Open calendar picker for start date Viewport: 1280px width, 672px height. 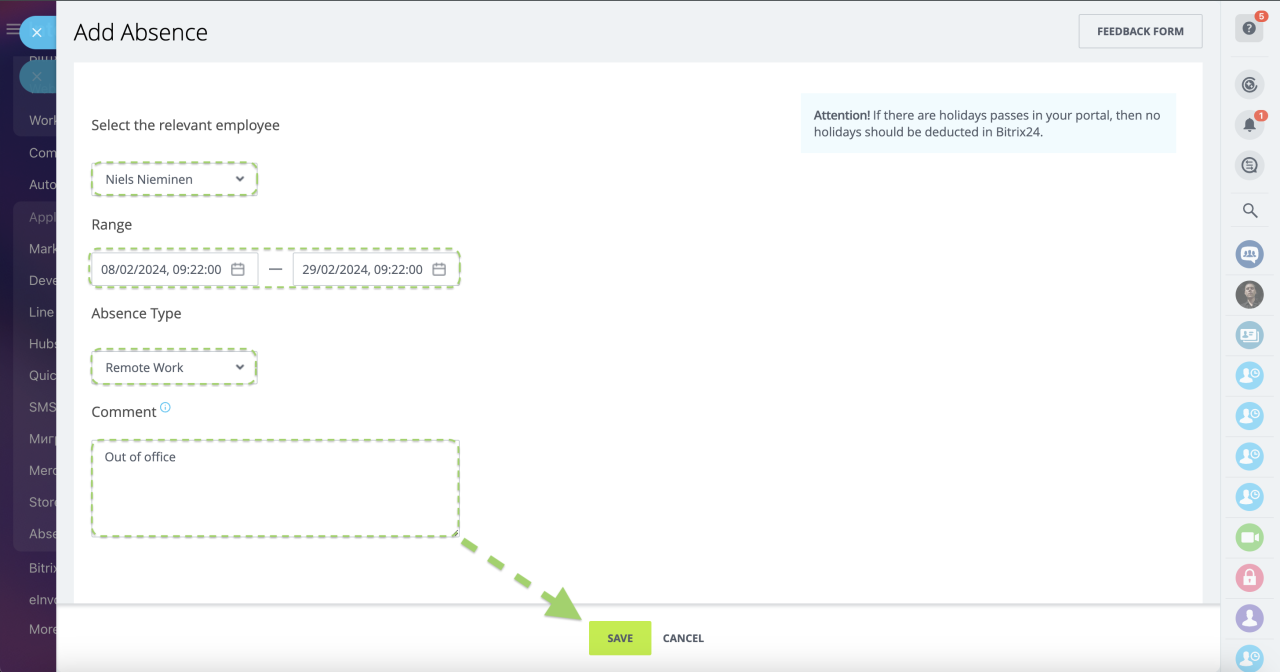point(238,269)
